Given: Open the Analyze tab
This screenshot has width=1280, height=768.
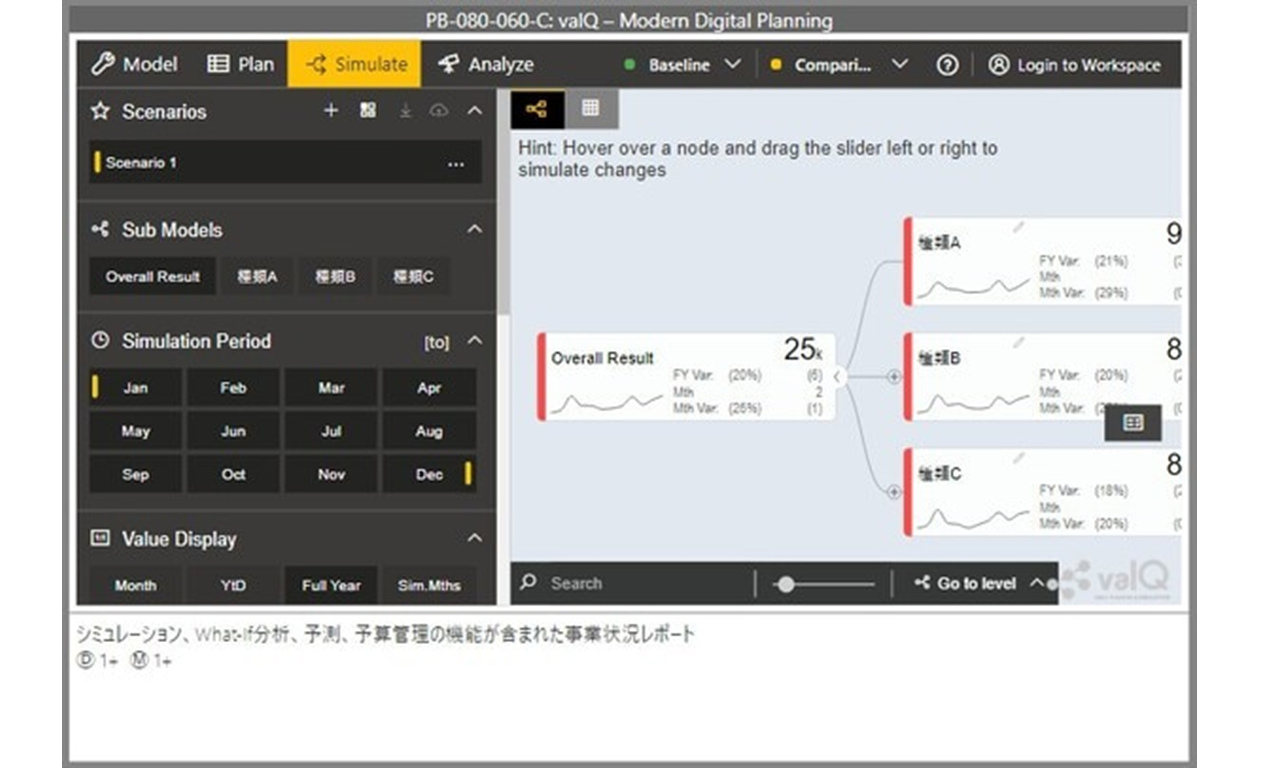Looking at the screenshot, I should tap(486, 64).
